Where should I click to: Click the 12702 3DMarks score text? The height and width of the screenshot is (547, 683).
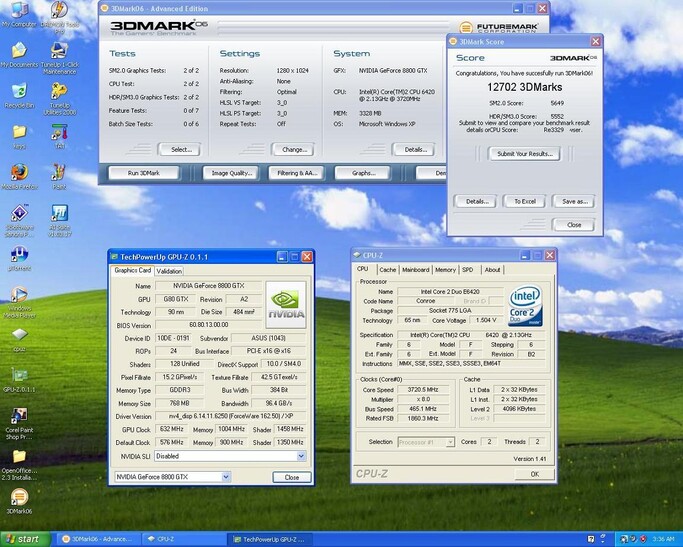coord(524,87)
